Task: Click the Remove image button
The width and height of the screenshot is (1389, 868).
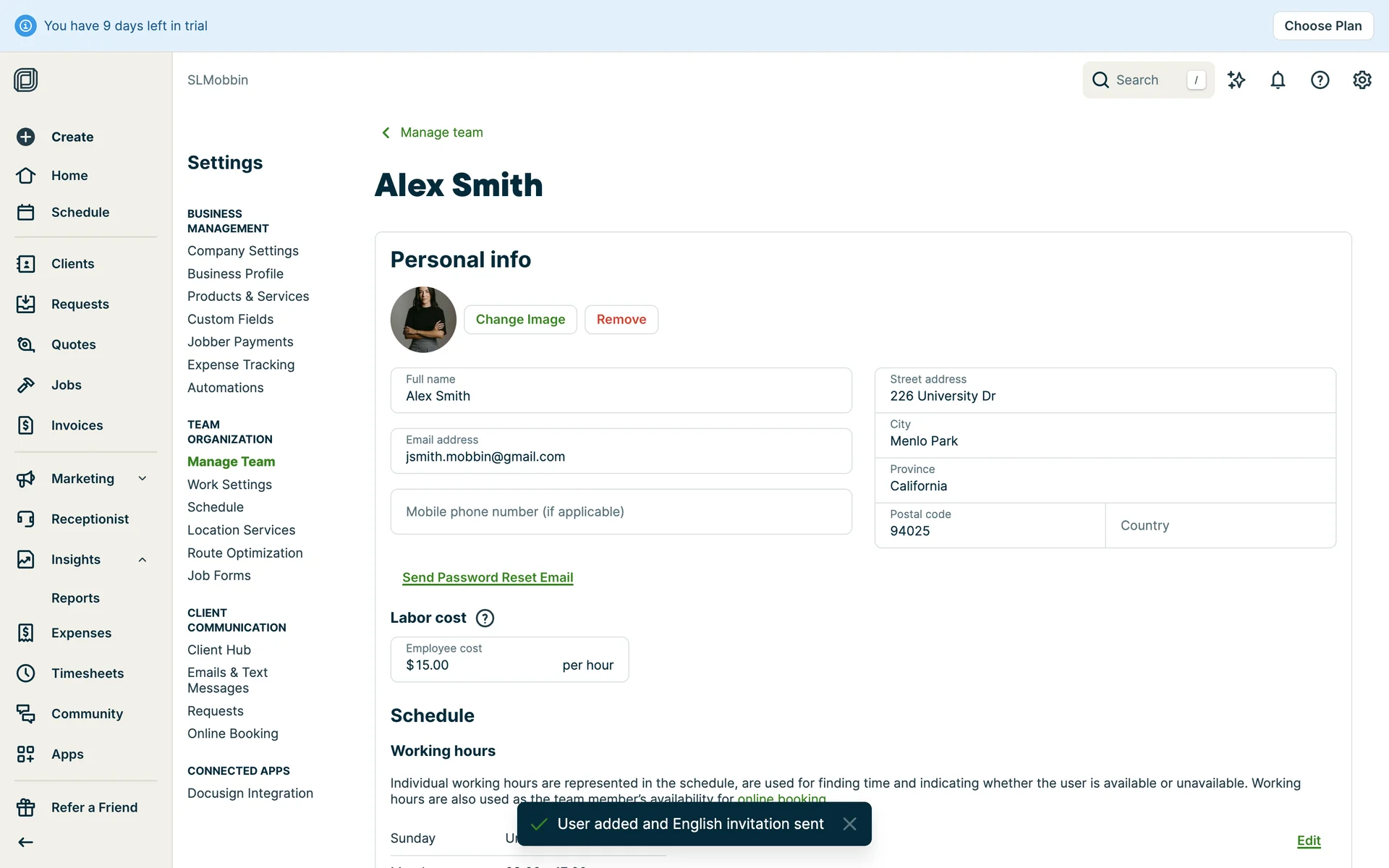Action: click(621, 320)
